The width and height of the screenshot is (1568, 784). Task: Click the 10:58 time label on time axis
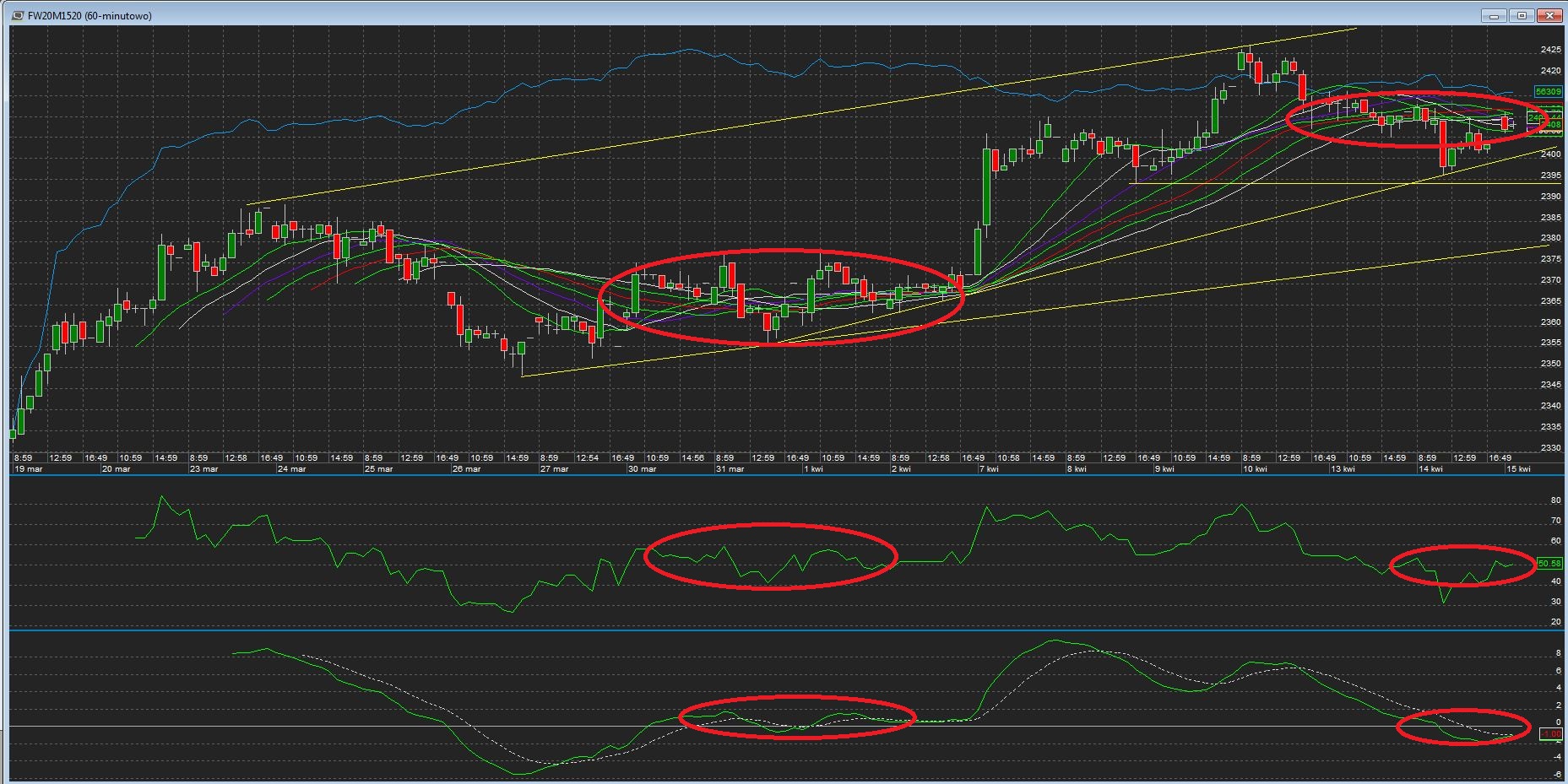(x=1008, y=458)
